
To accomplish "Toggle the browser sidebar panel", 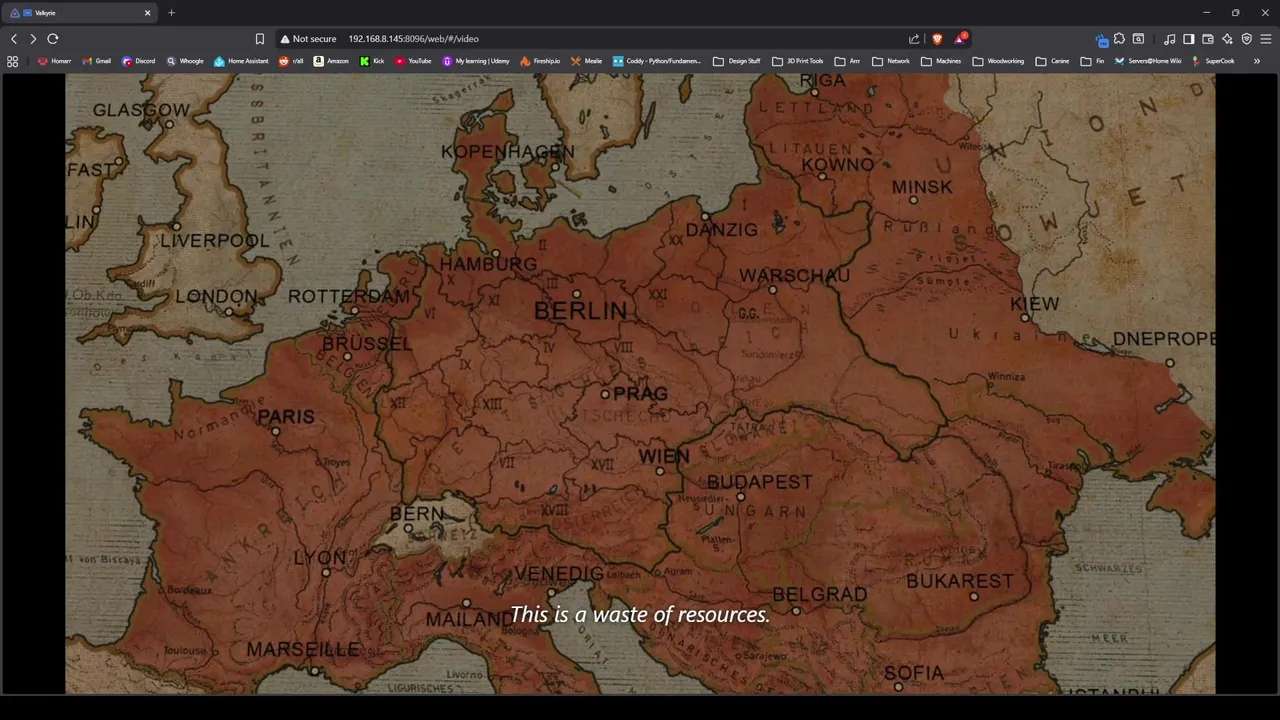I will (x=1189, y=39).
